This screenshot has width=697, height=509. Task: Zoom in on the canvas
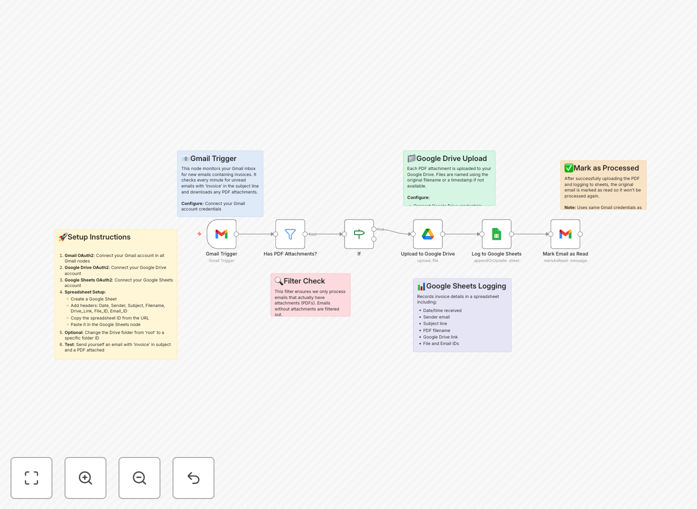(x=85, y=478)
